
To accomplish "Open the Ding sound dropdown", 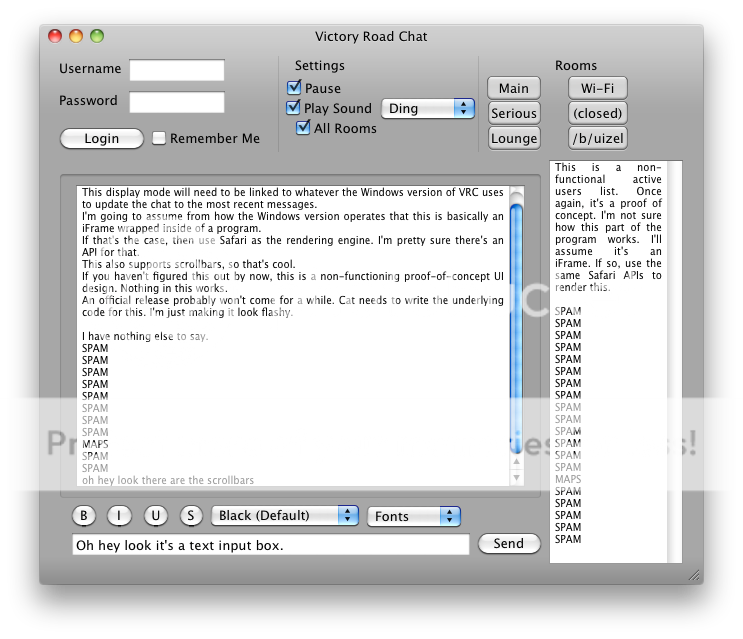I will tap(429, 108).
